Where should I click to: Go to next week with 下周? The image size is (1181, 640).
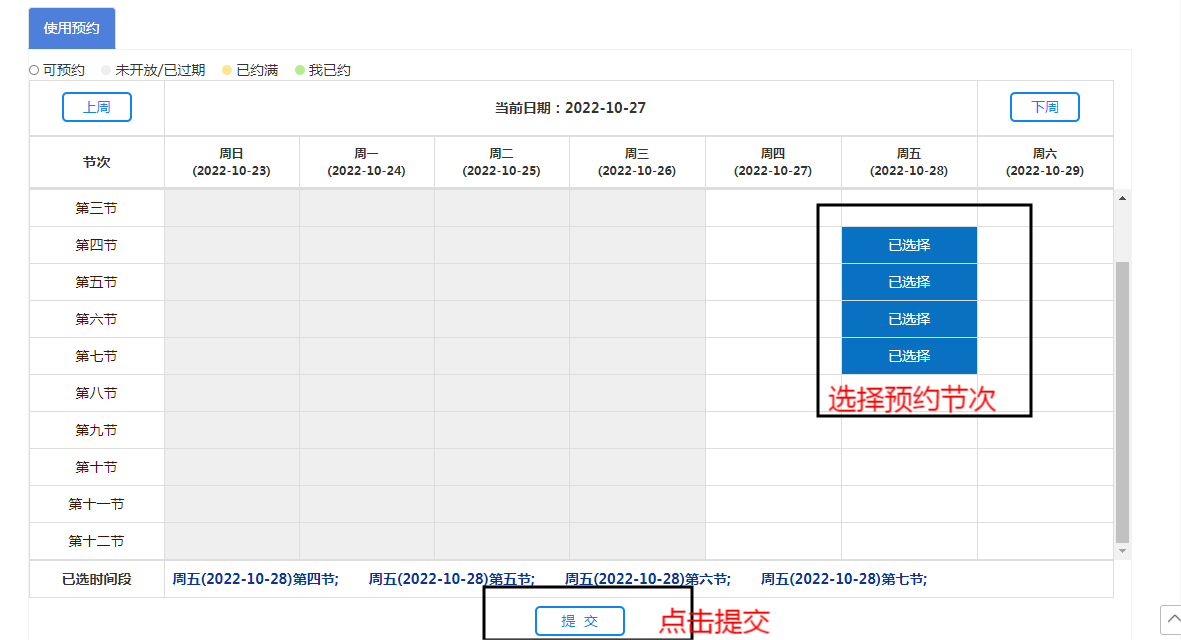[1044, 107]
